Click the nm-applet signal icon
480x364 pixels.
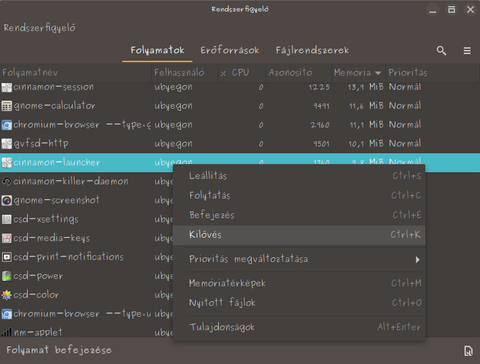(6, 332)
